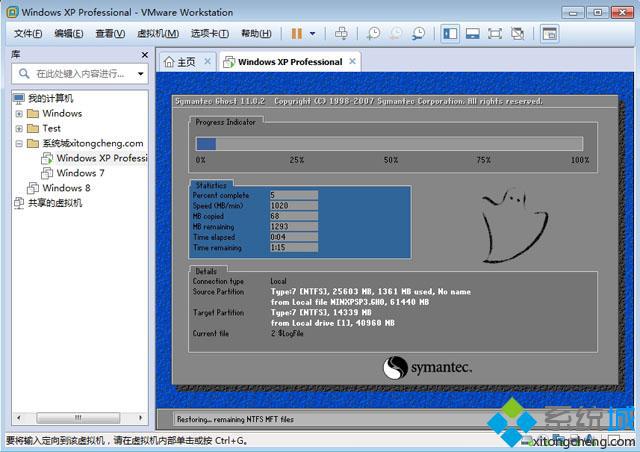The width and height of the screenshot is (640, 452).
Task: Select 共享的虚拟机 in the library
Action: click(55, 203)
